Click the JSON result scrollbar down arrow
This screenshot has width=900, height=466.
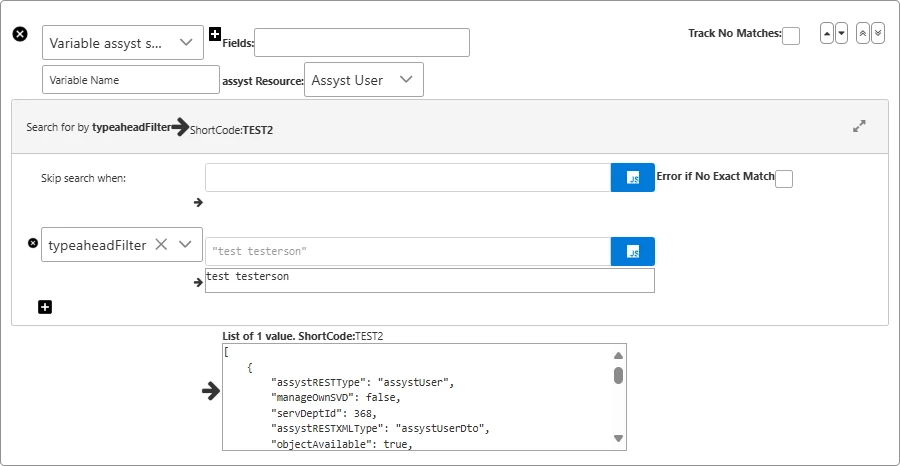tap(618, 438)
